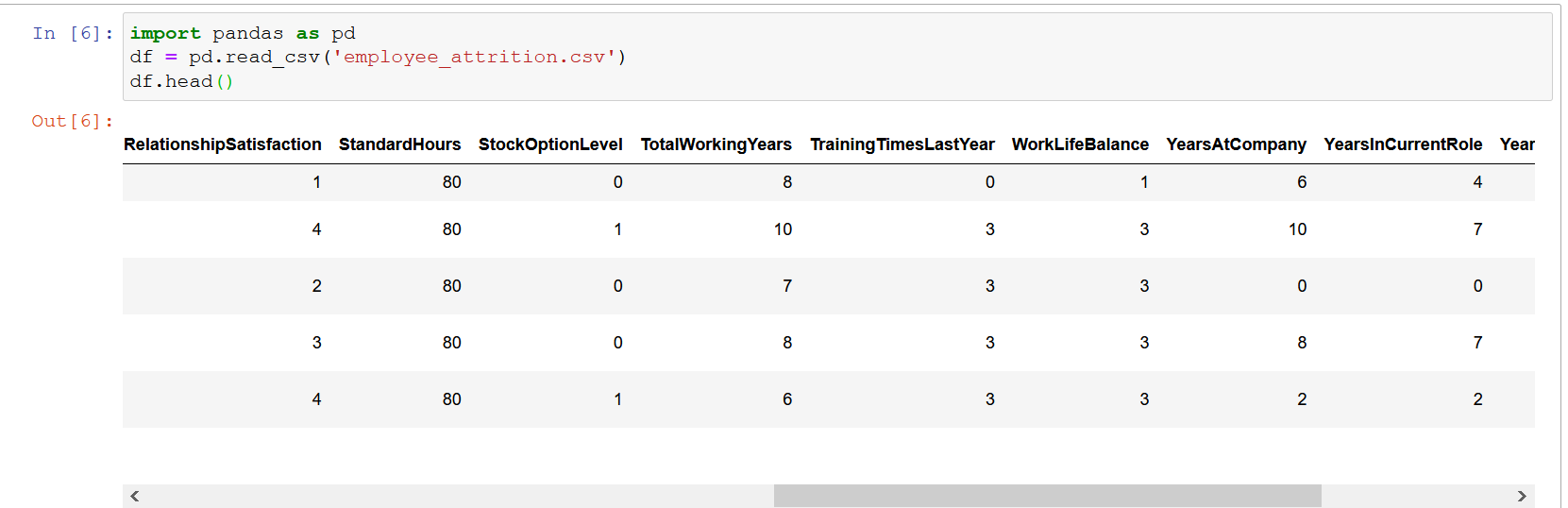Click YearsAtCompany cell showing 2
This screenshot has height=508, width=1568.
1302,399
